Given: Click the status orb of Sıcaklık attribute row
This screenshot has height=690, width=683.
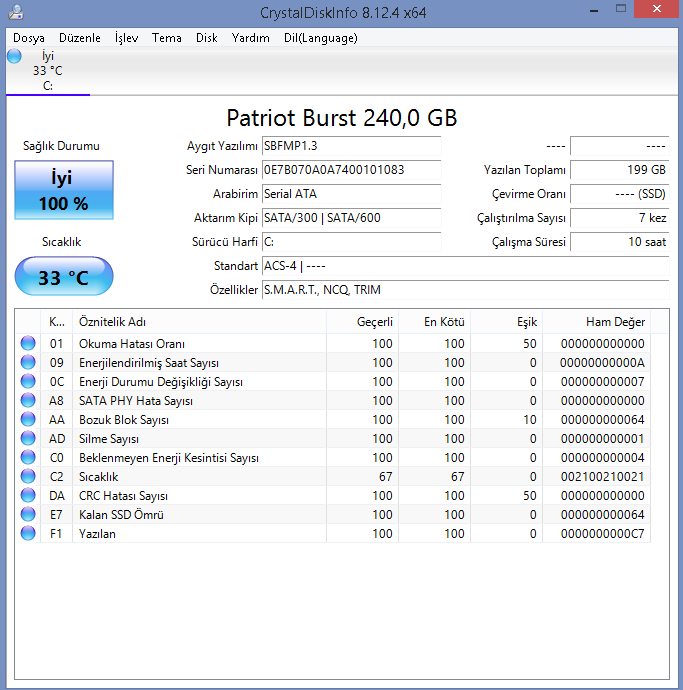Looking at the screenshot, I should pyautogui.click(x=28, y=476).
